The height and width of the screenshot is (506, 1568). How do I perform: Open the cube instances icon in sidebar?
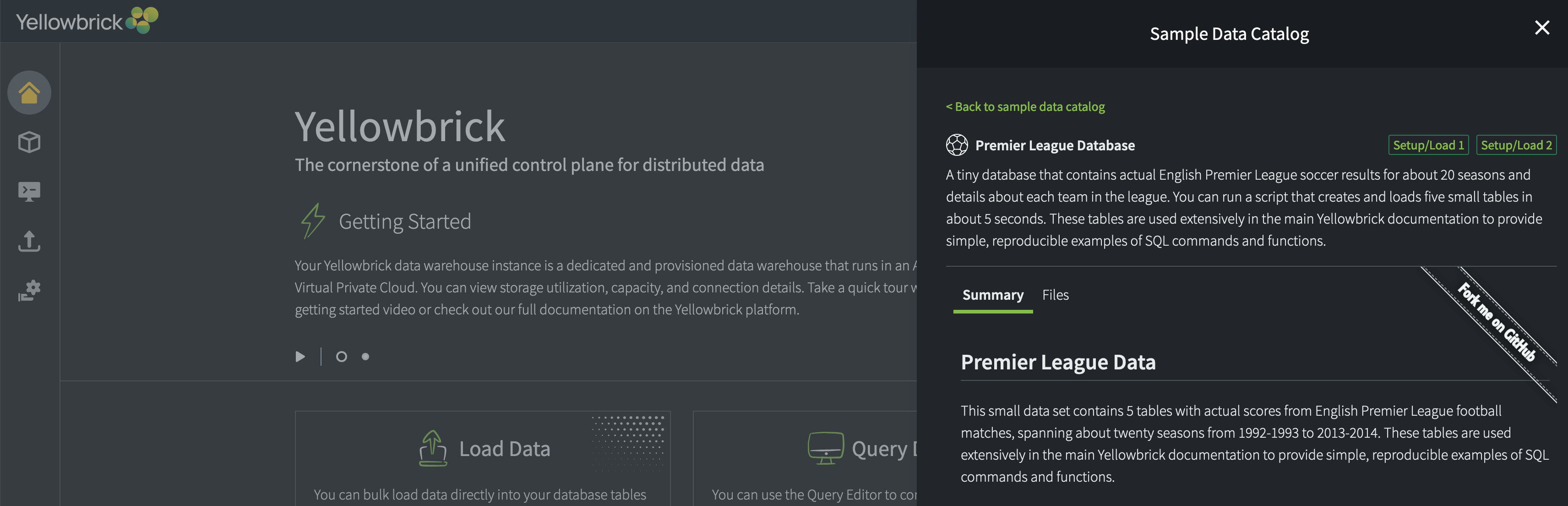point(29,143)
